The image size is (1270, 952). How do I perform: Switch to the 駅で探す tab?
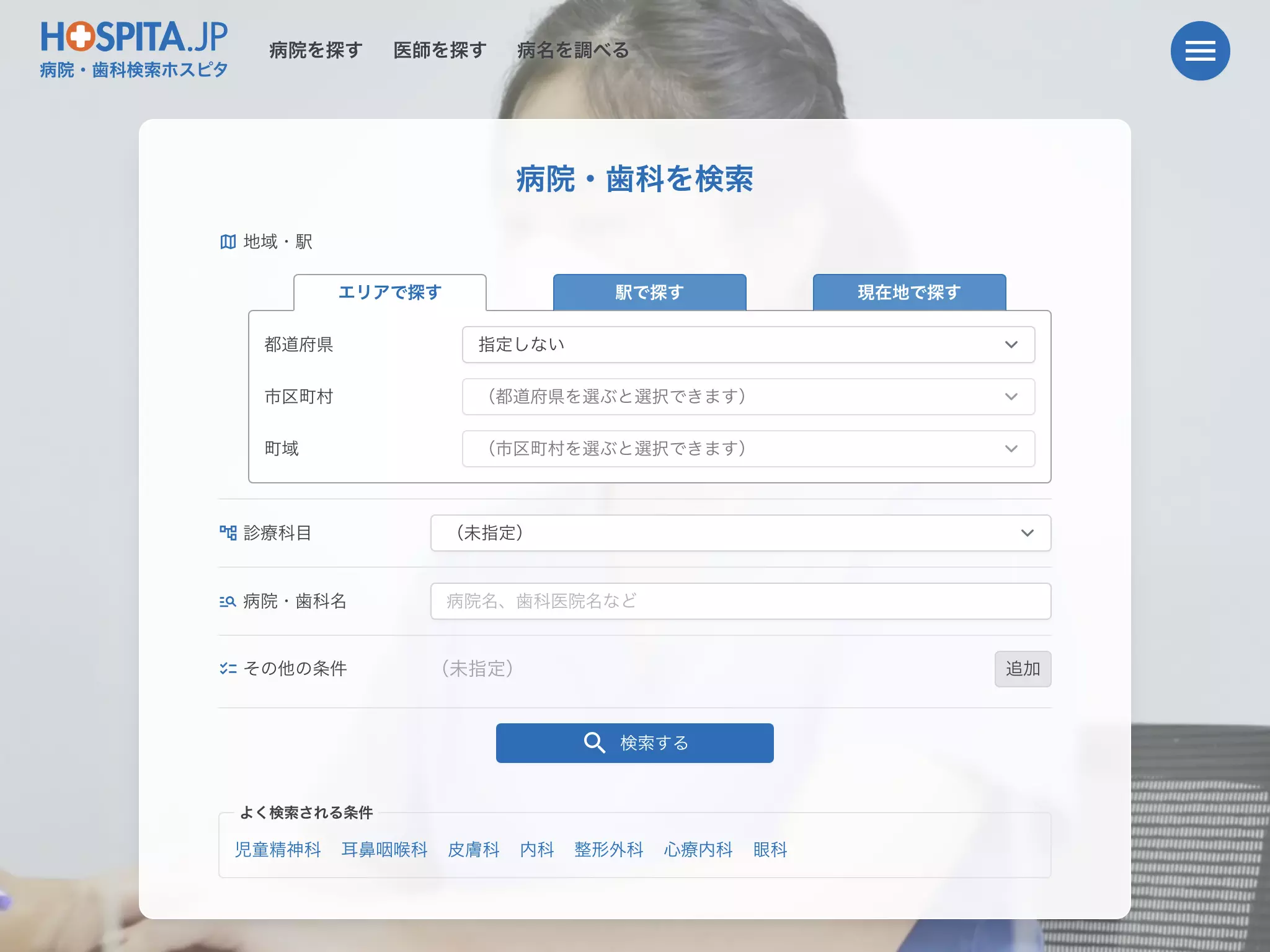coord(649,292)
